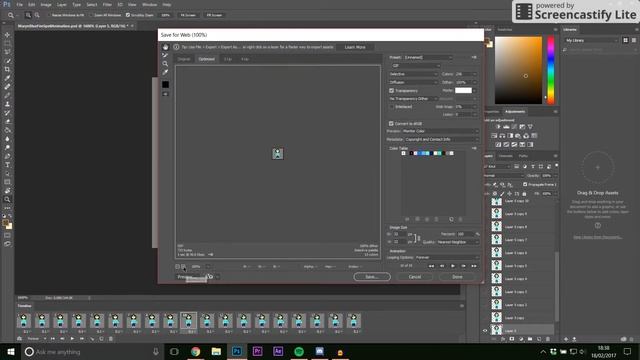Click the white Matte color swatch

pyautogui.click(x=463, y=90)
